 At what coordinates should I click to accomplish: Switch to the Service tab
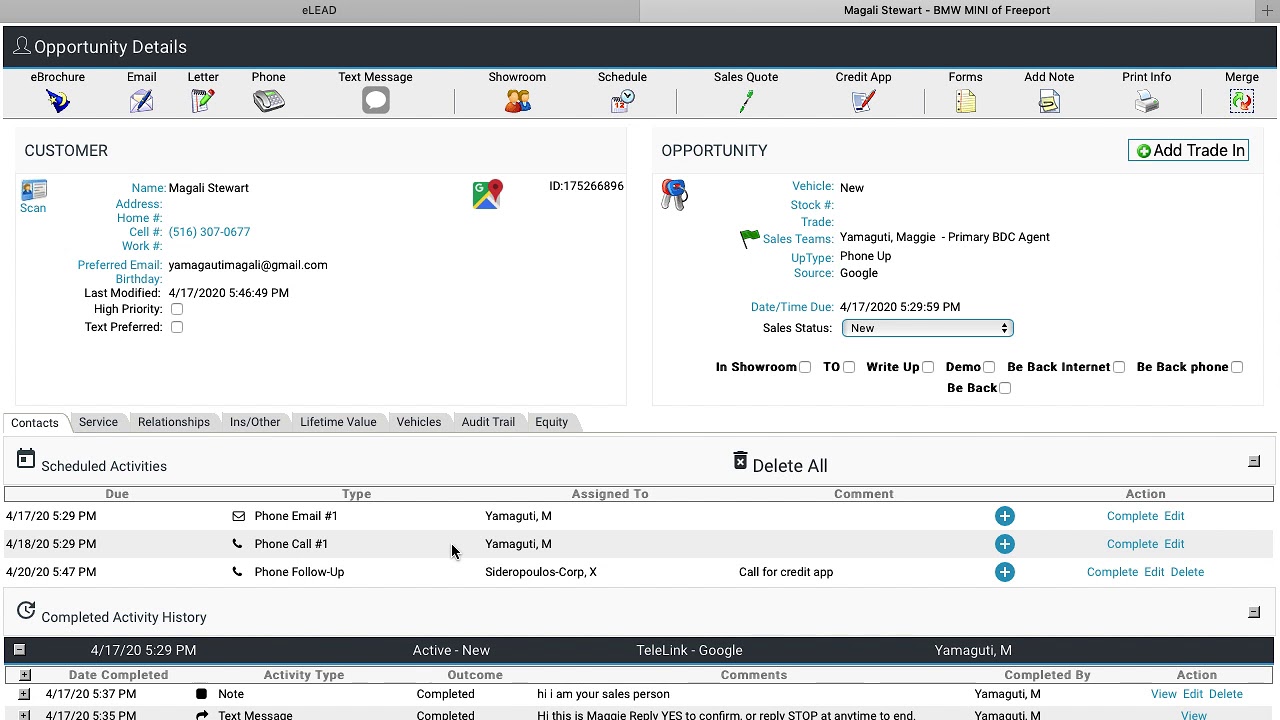coord(98,422)
